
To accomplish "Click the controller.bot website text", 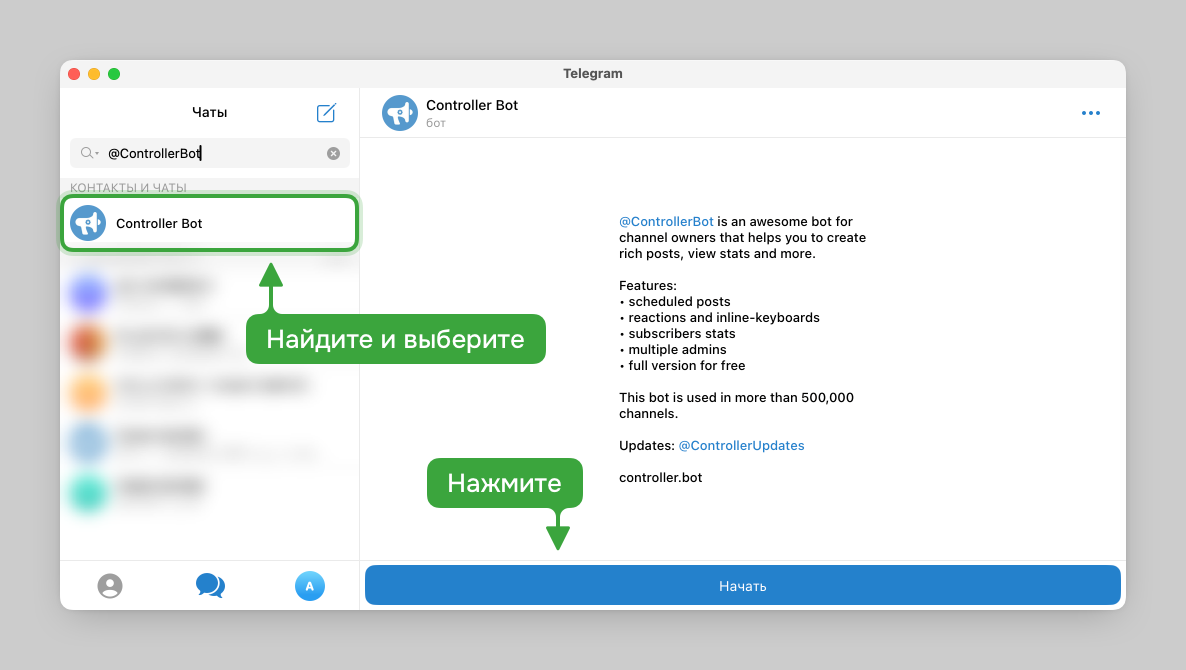I will [662, 477].
